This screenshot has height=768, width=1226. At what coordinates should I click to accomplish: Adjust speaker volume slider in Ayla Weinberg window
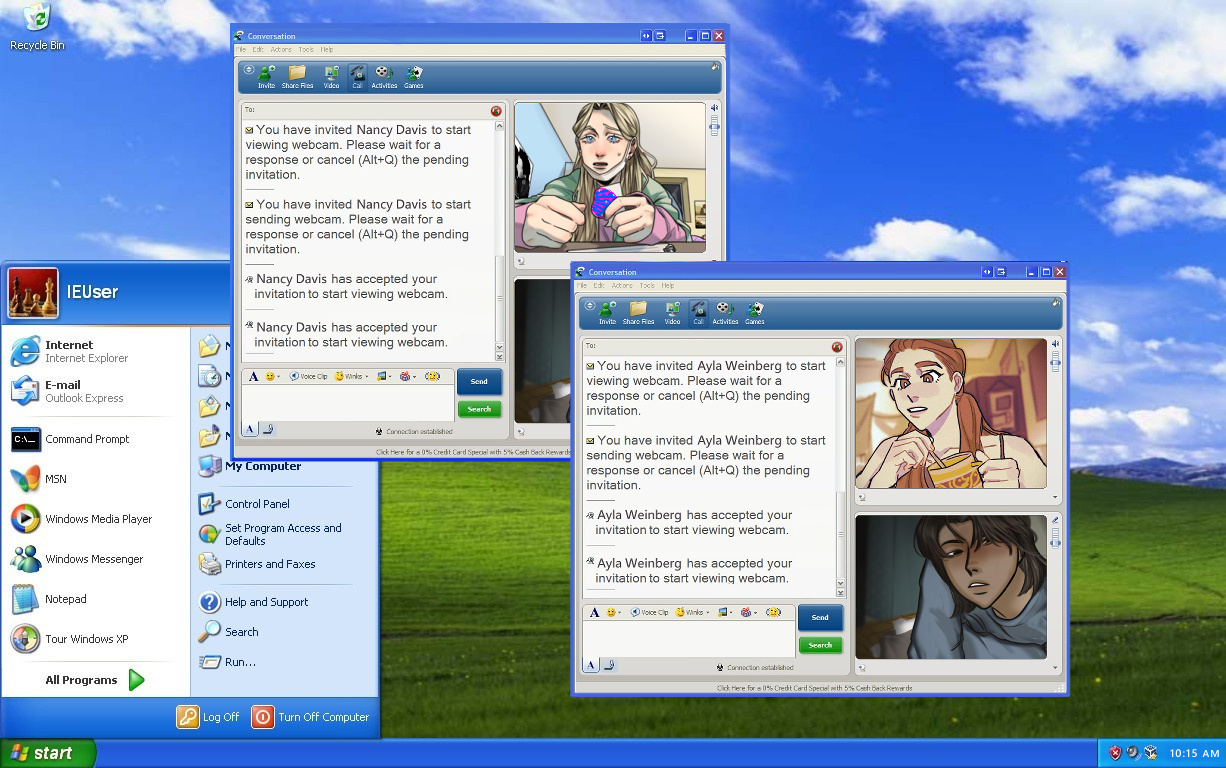pyautogui.click(x=1055, y=361)
